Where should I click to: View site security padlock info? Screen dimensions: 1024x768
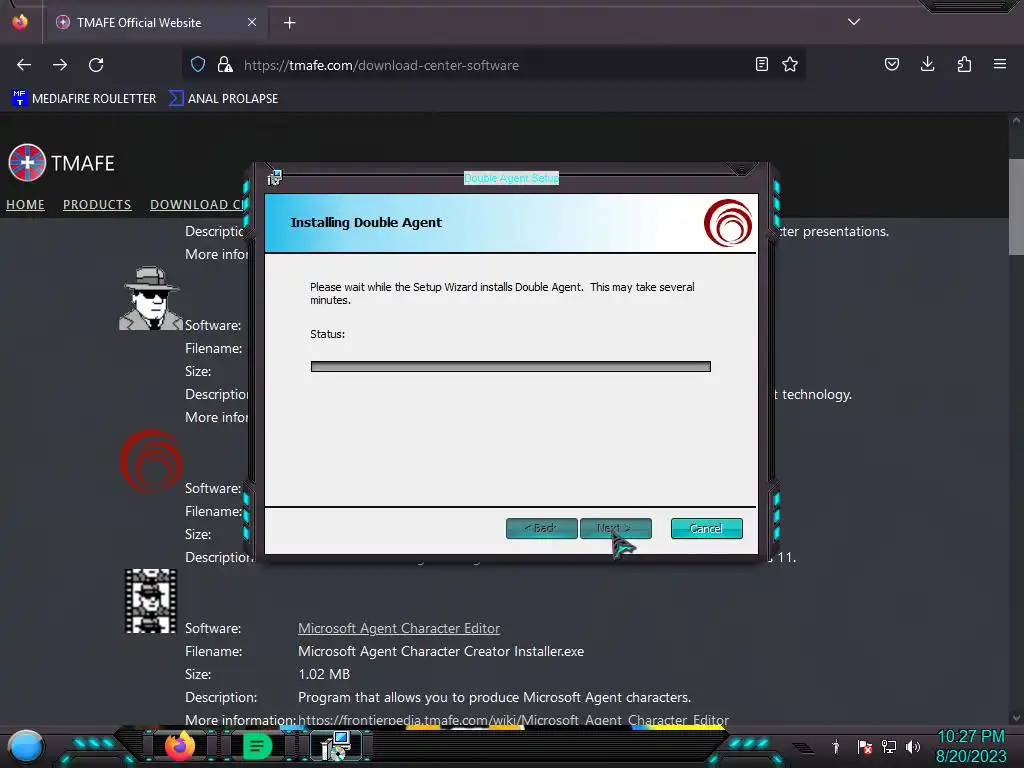225,65
